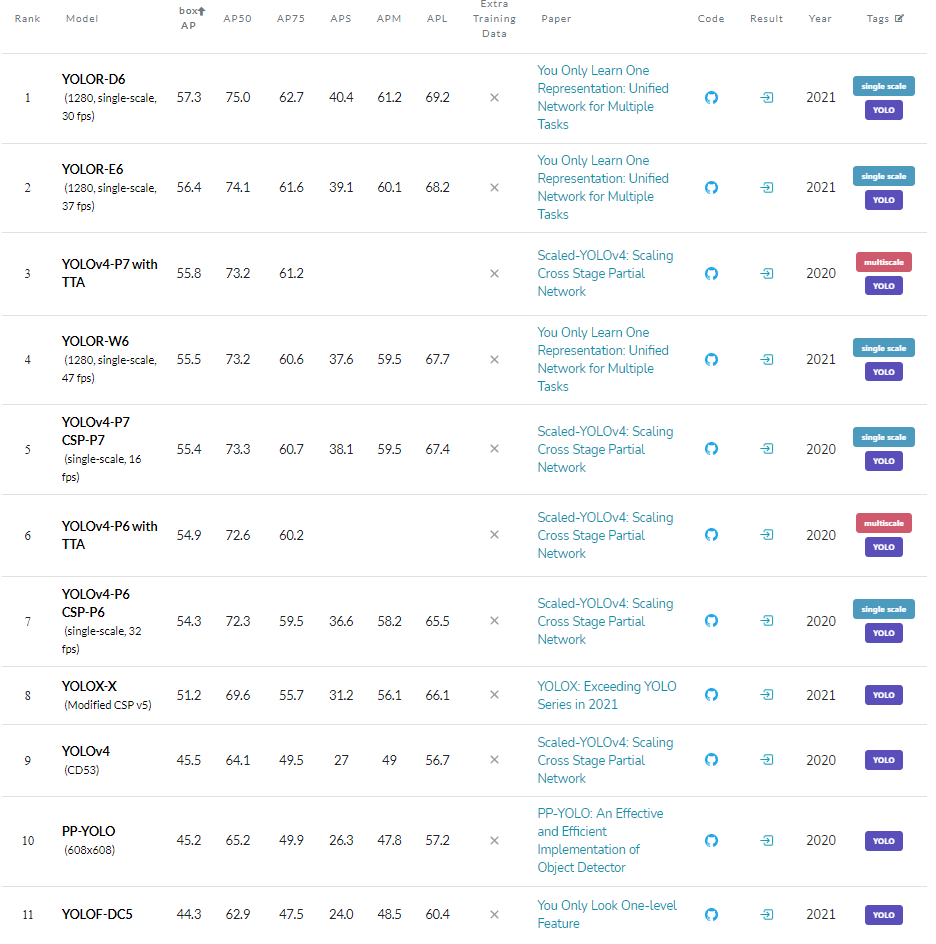The height and width of the screenshot is (944, 936).
Task: Click multiscale tag on YOLOv4-P7 with TTA
Action: (x=883, y=262)
